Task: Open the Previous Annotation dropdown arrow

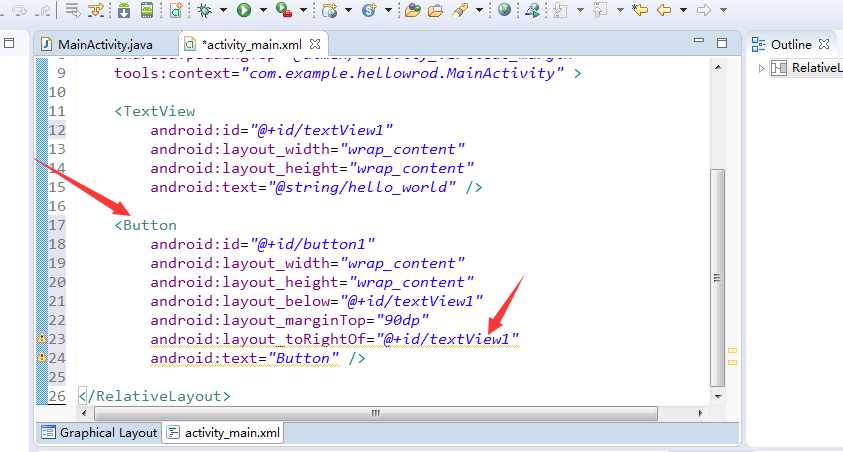Action: (x=620, y=10)
